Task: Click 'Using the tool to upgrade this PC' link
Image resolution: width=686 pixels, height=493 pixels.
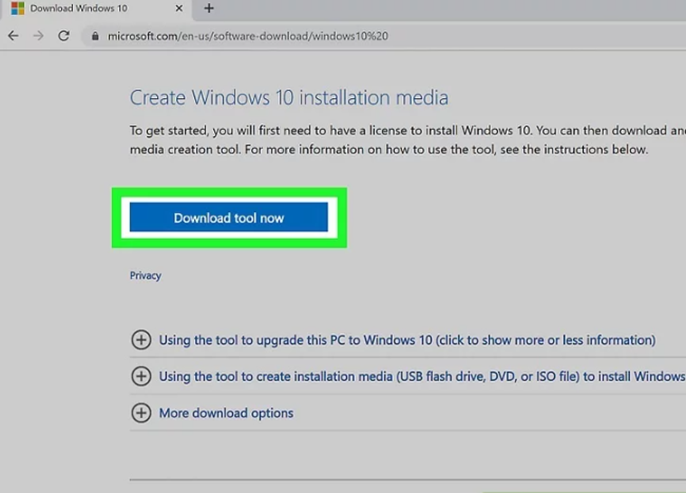Action: [407, 340]
